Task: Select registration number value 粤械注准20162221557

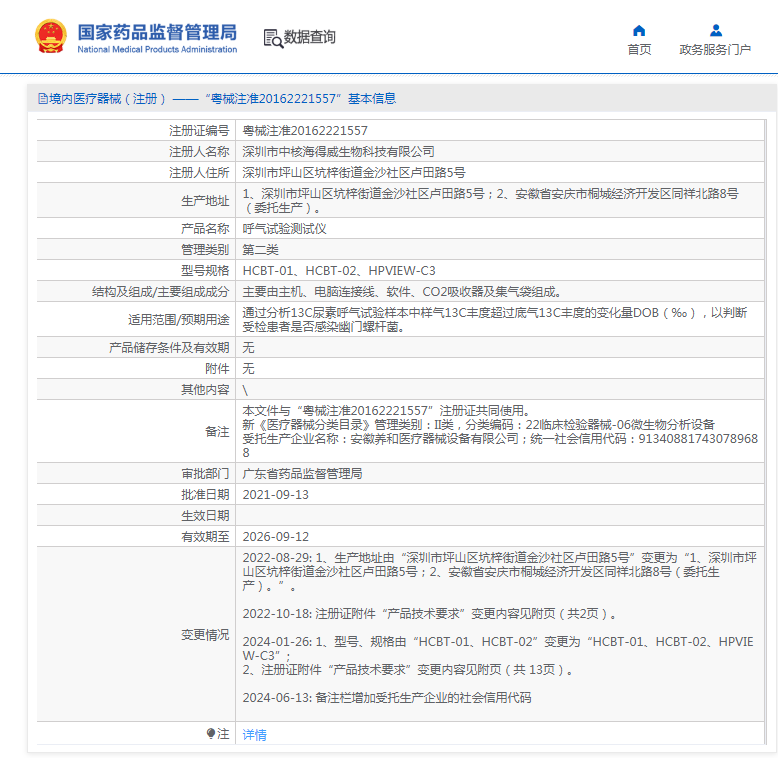Action: (x=305, y=130)
